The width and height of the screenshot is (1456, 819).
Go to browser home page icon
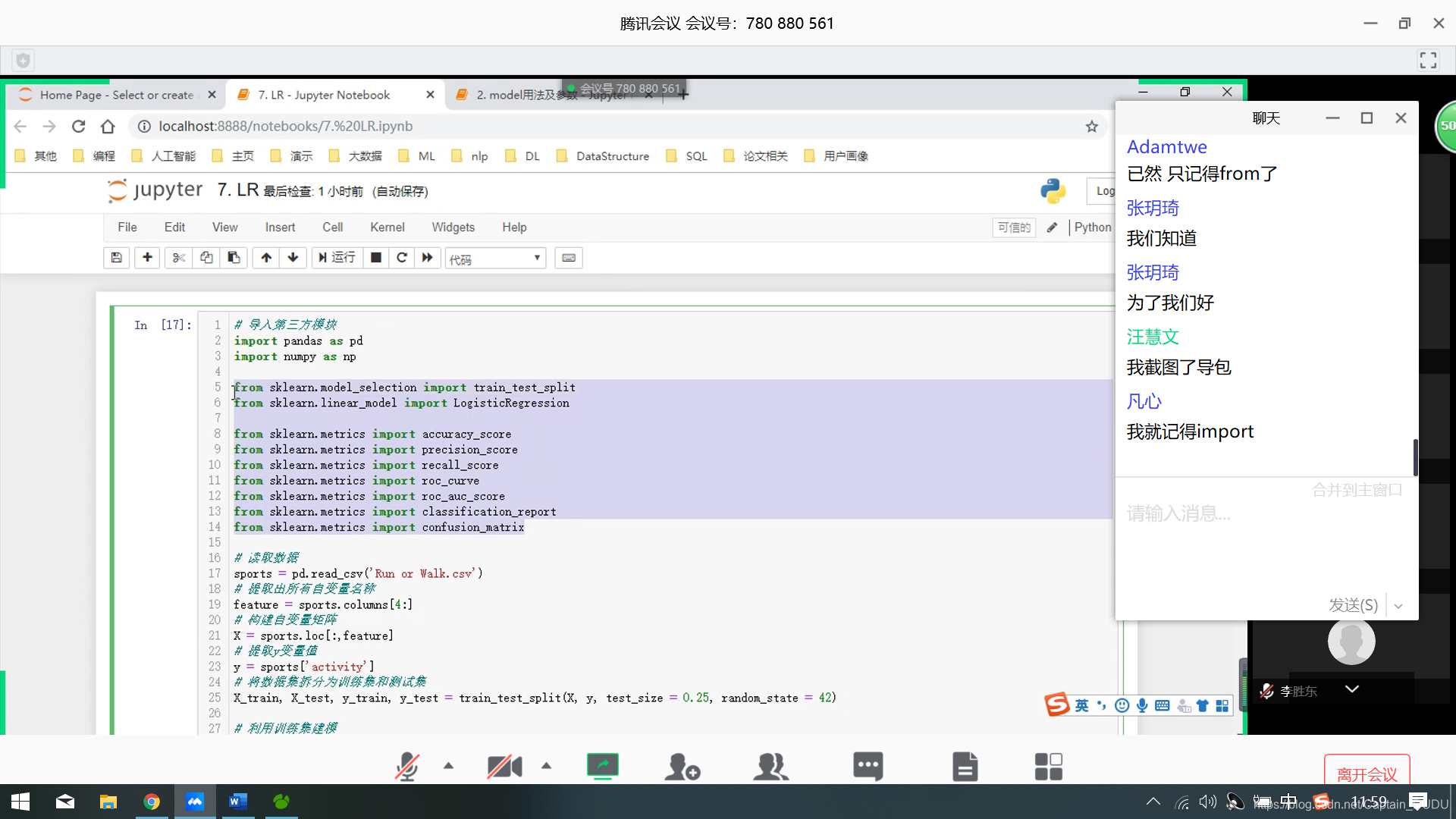[x=108, y=127]
